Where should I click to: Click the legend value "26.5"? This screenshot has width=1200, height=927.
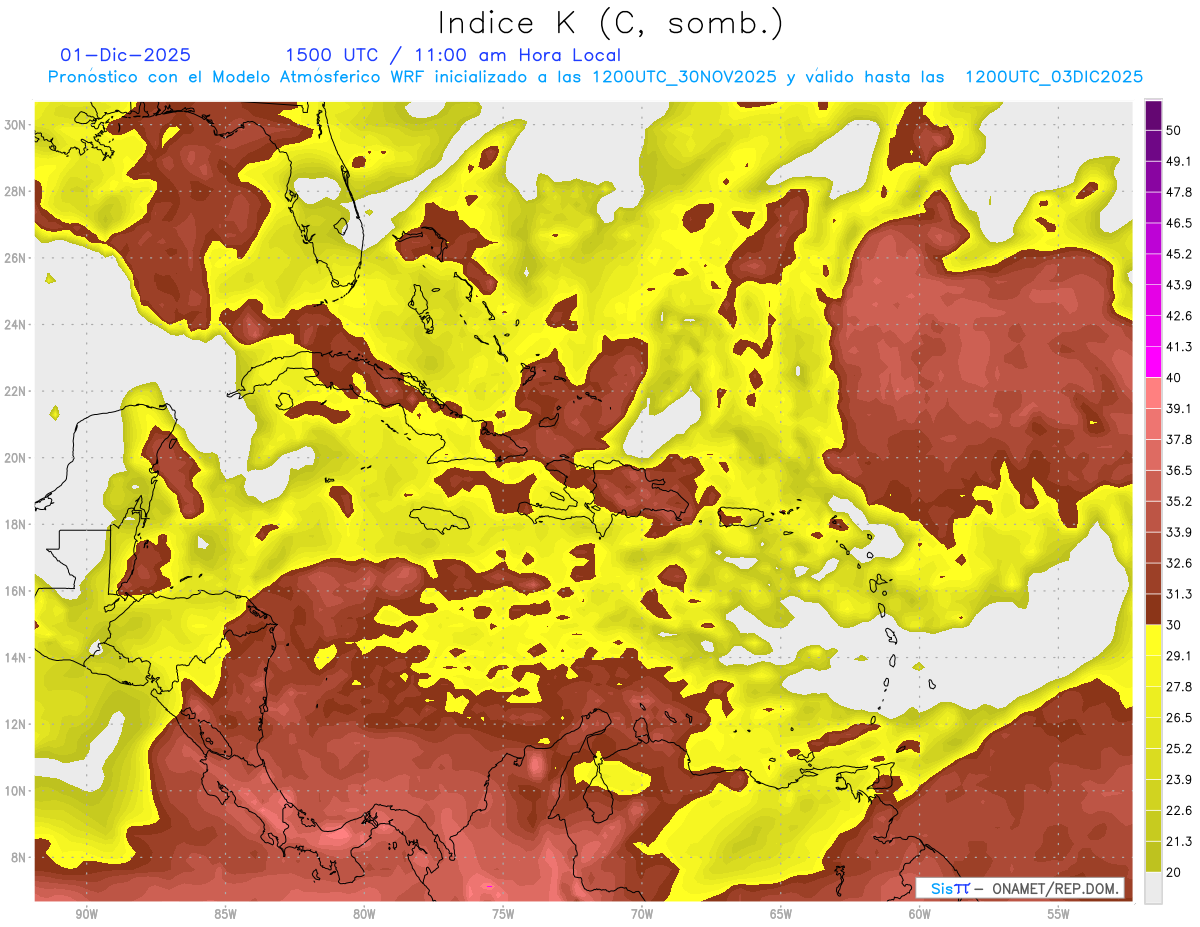click(1179, 718)
